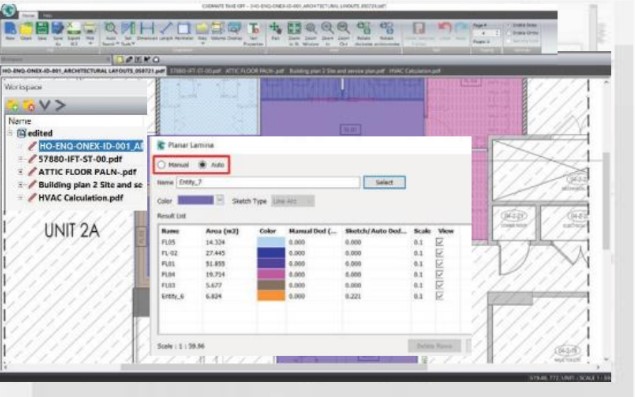This screenshot has width=635, height=397.
Task: Open the Auto Search tool
Action: (x=111, y=32)
